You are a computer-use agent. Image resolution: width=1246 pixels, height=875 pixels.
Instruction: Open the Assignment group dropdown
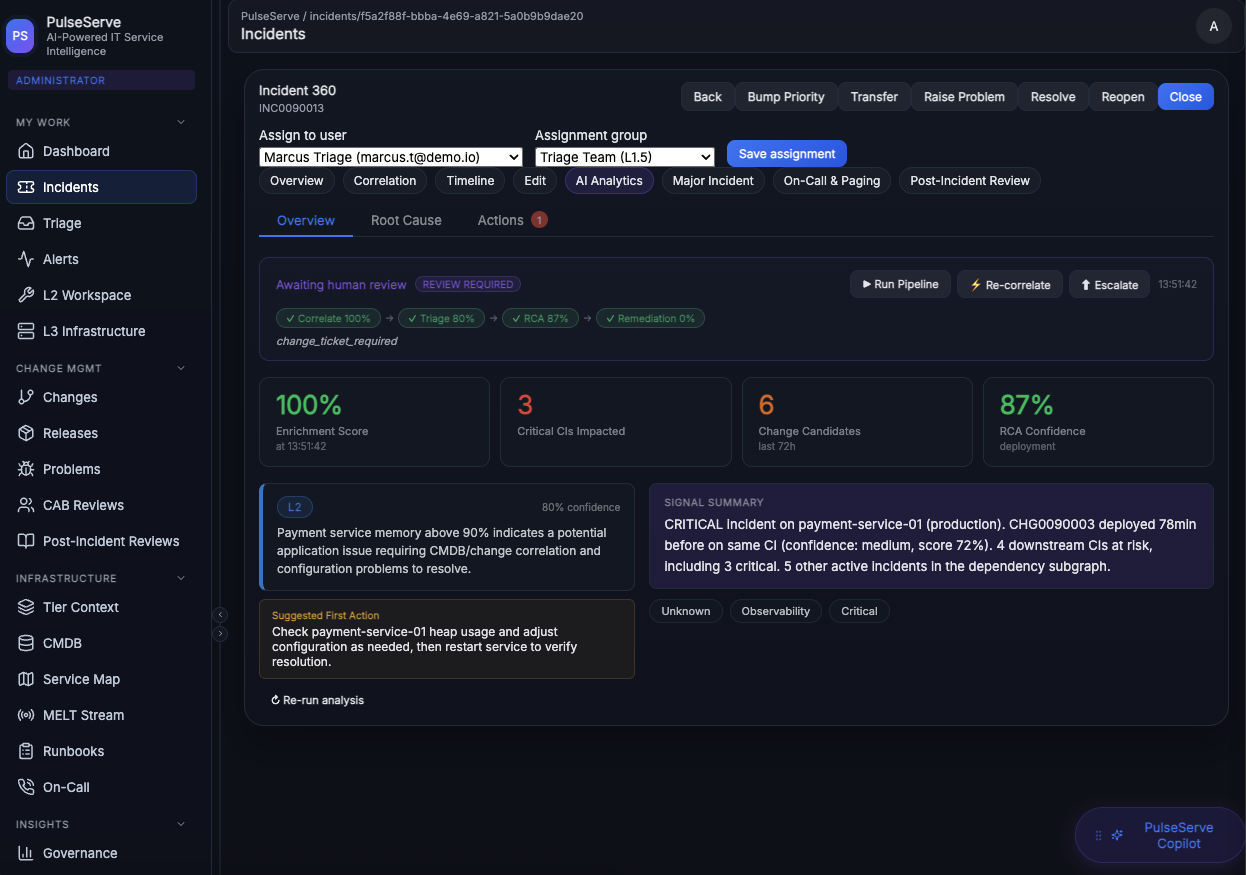(x=625, y=157)
